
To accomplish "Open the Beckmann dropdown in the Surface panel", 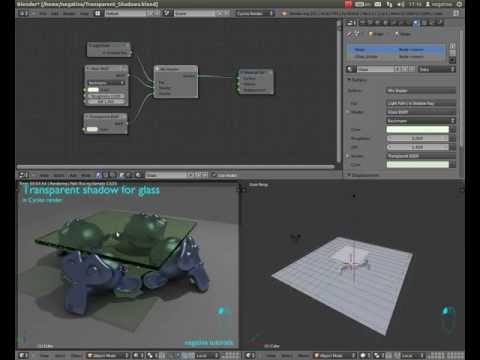I will (421, 121).
